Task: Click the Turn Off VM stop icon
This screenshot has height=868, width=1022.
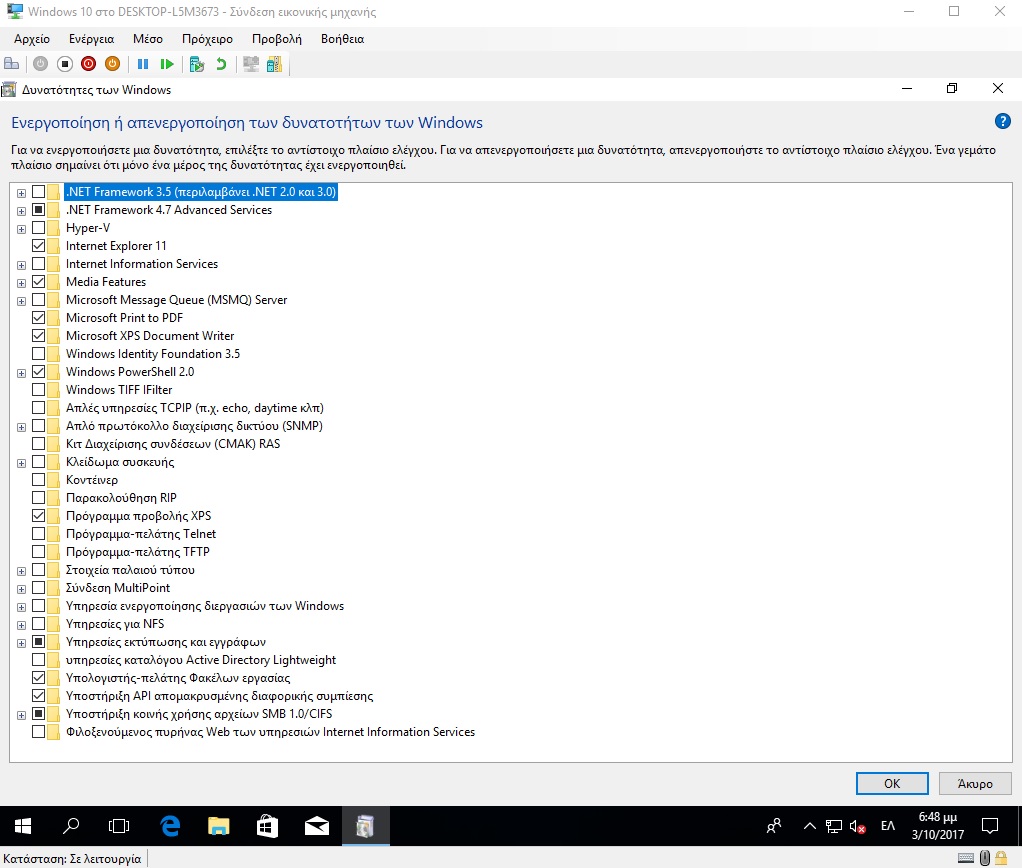Action: [x=65, y=64]
